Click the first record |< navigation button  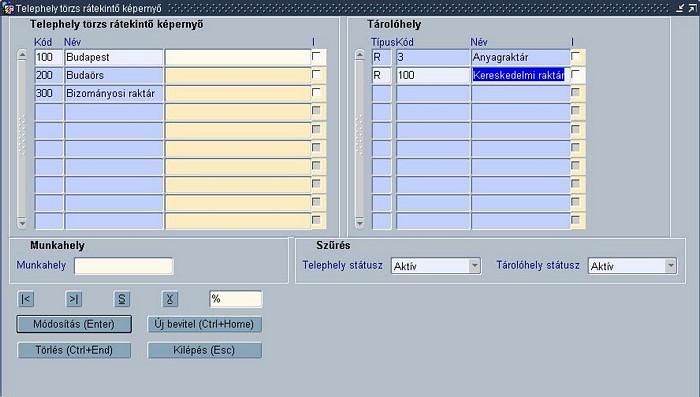pos(26,299)
